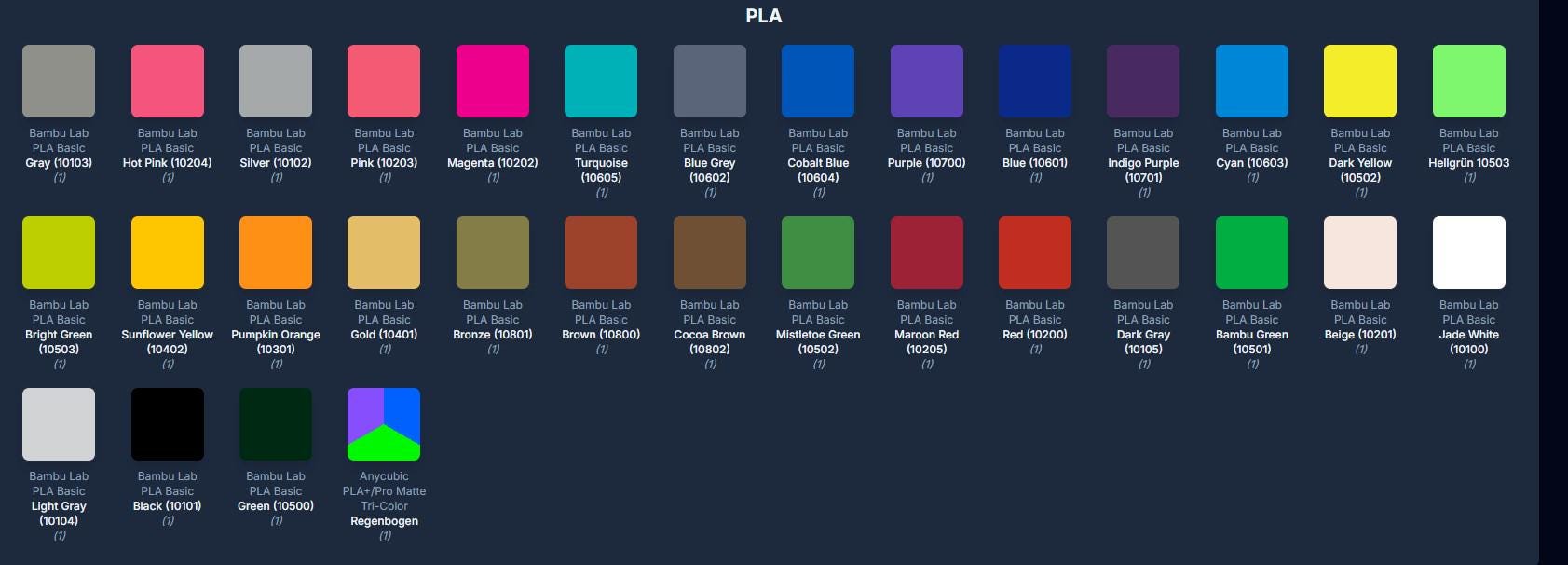Image resolution: width=1568 pixels, height=565 pixels.
Task: Select the Black (10101) filament swatch
Action: click(168, 424)
